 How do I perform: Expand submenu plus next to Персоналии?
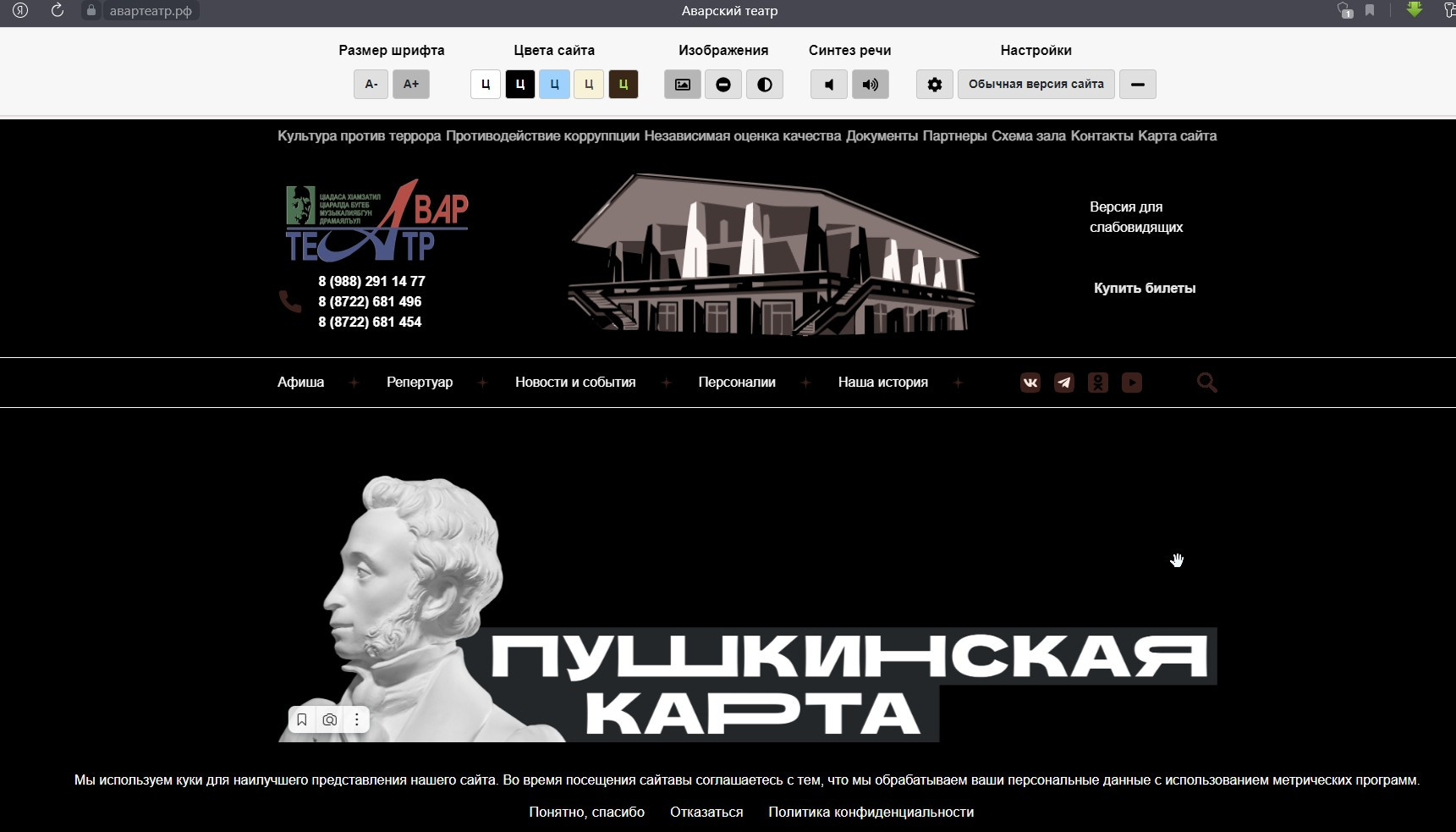coord(805,383)
